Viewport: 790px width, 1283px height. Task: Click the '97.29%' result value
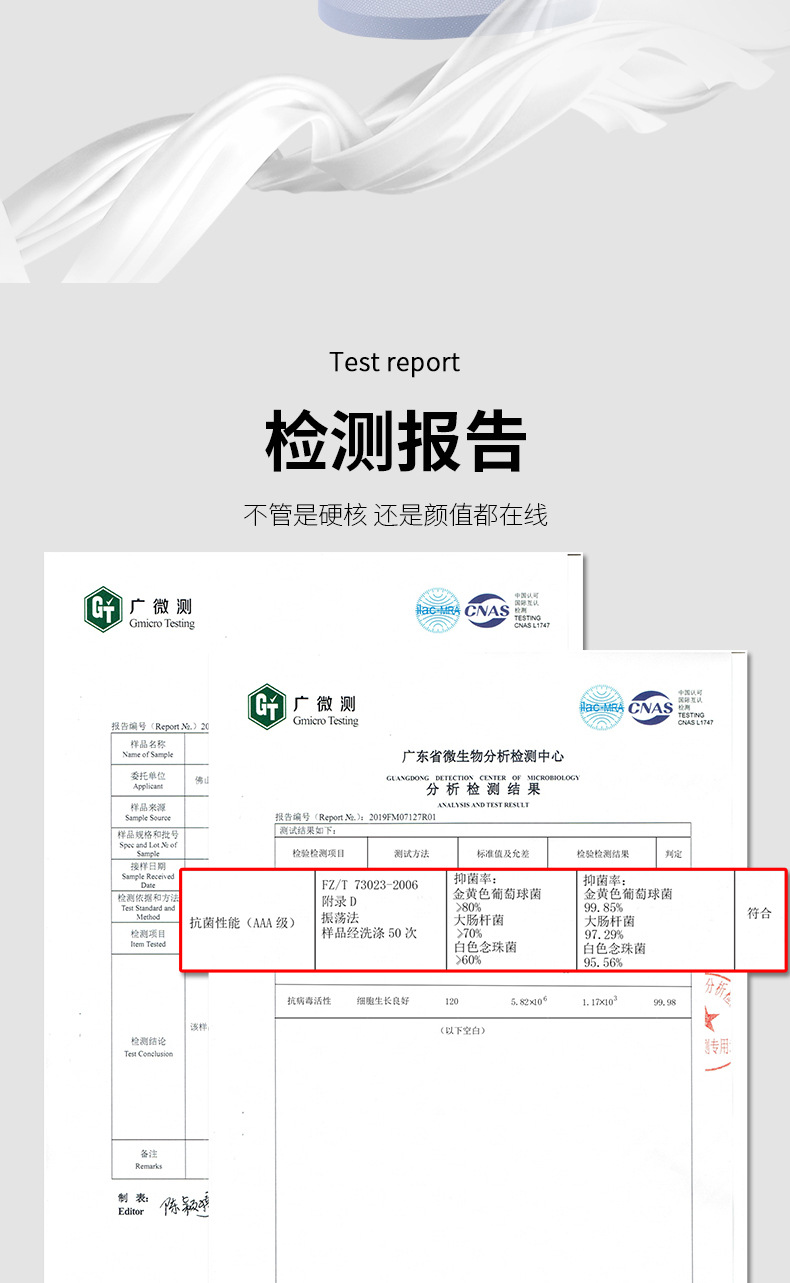coord(604,935)
